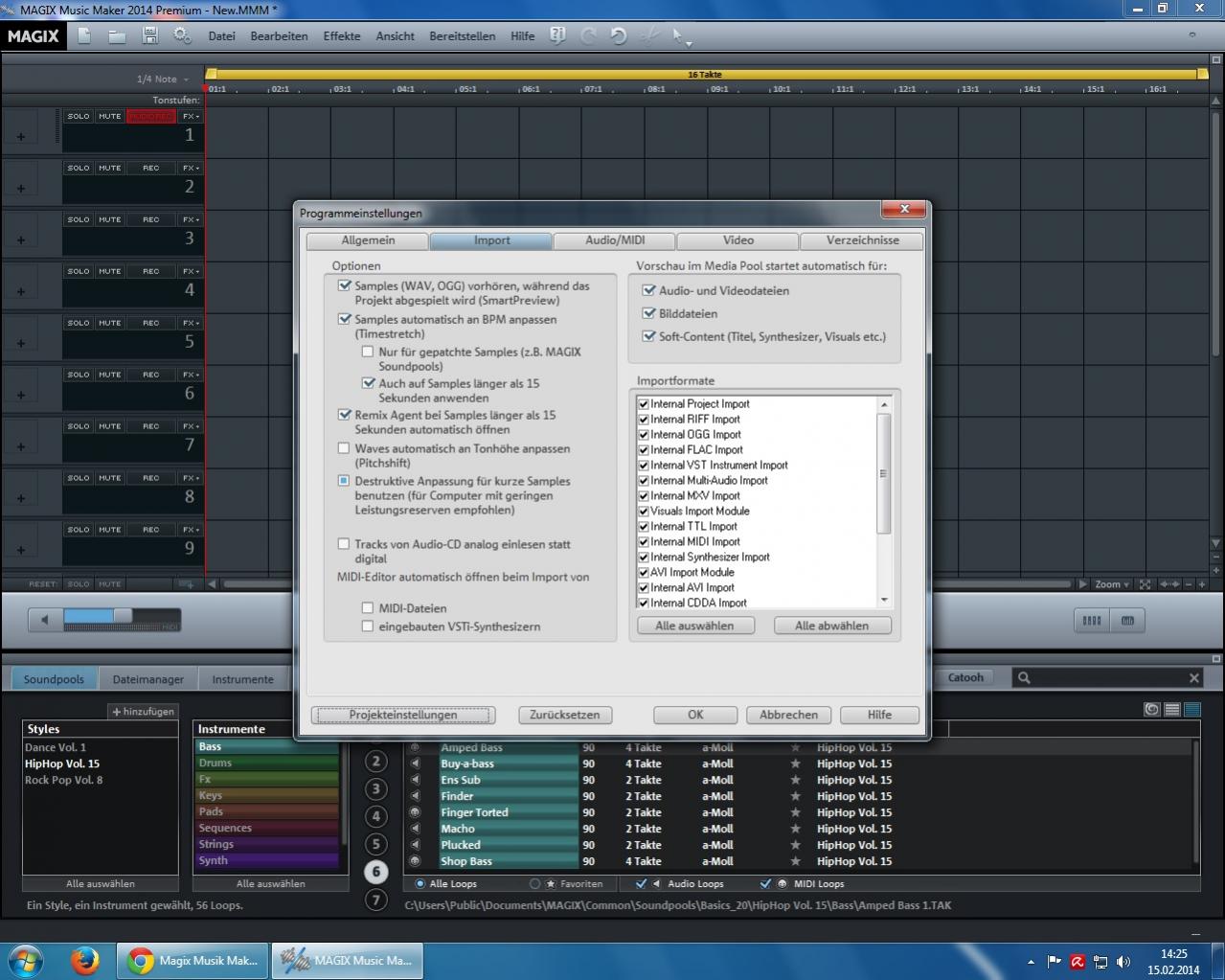Screen dimensions: 1225x980
Task: Enable Waves automatisch an Tonhöhe anpassen
Action: tap(344, 448)
